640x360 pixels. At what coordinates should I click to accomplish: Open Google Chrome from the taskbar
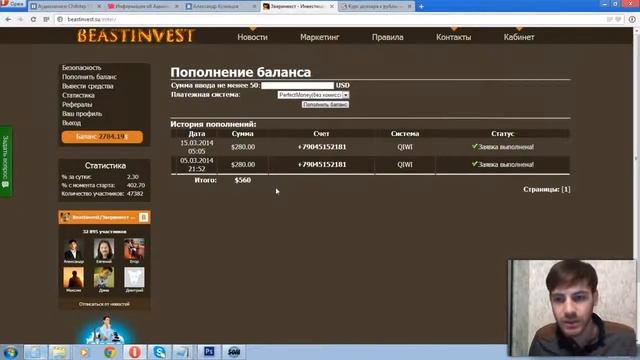point(109,352)
